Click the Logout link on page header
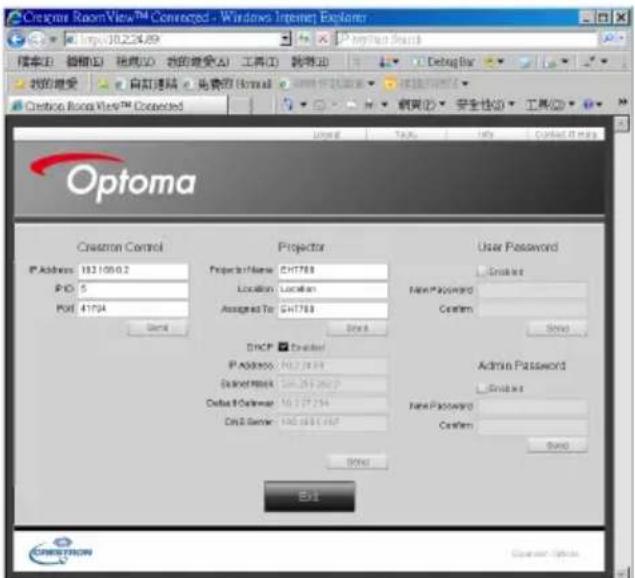The image size is (635, 578). click(326, 134)
